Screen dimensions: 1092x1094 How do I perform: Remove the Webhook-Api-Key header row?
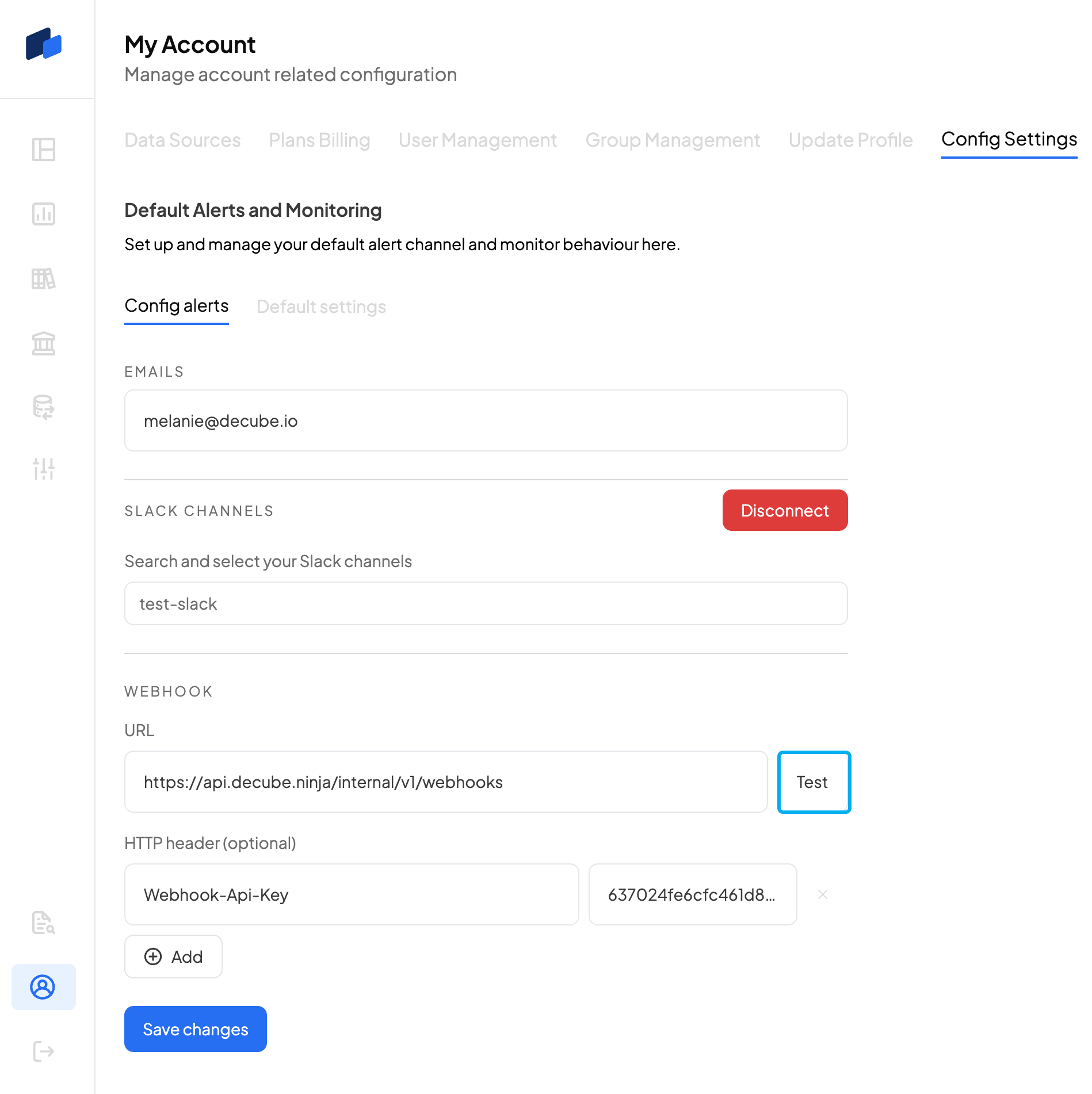coord(823,894)
